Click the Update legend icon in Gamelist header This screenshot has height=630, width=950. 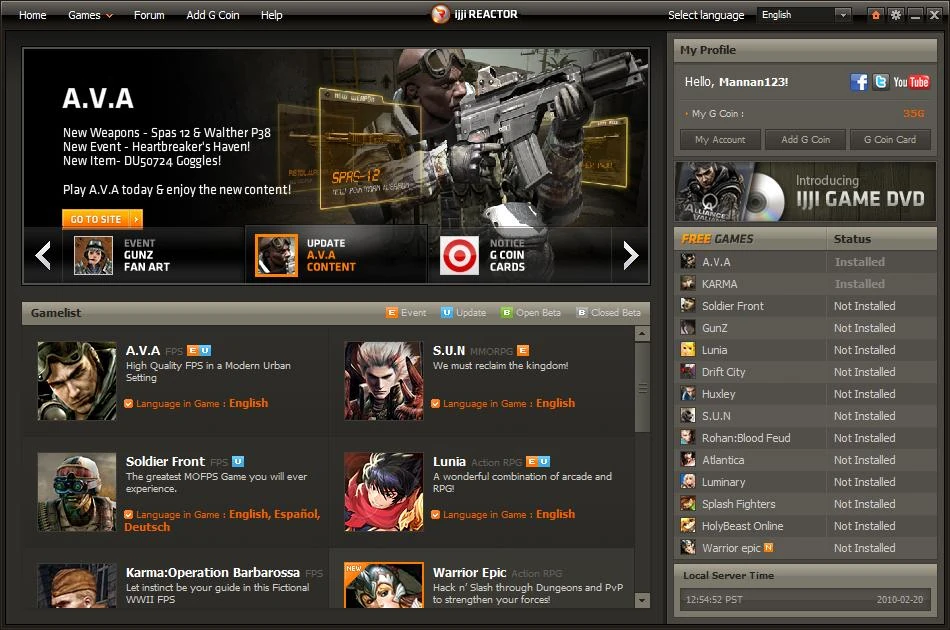tap(447, 313)
